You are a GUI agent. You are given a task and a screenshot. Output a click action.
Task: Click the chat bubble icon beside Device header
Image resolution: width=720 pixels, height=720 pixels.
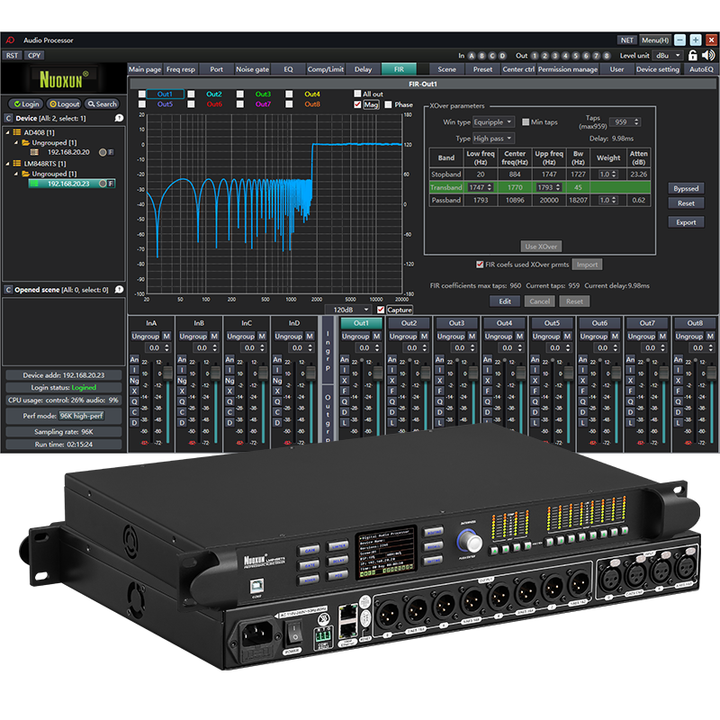coord(118,118)
